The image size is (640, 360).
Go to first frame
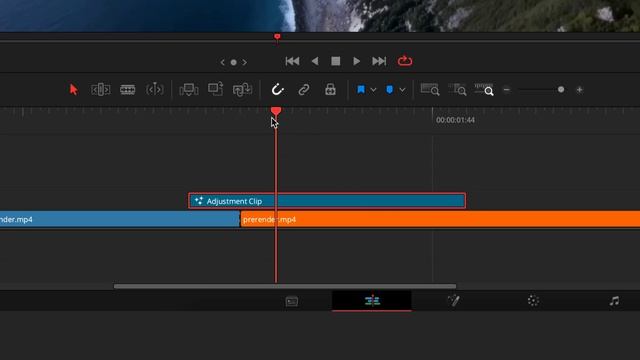(292, 61)
